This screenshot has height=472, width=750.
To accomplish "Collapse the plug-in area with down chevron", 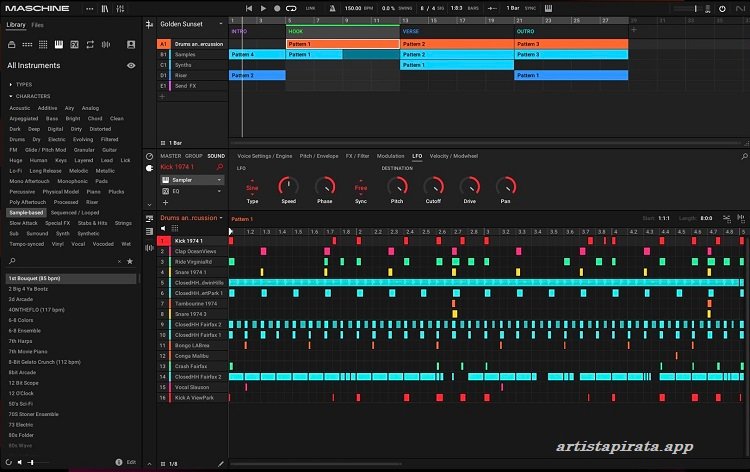I will 149,205.
